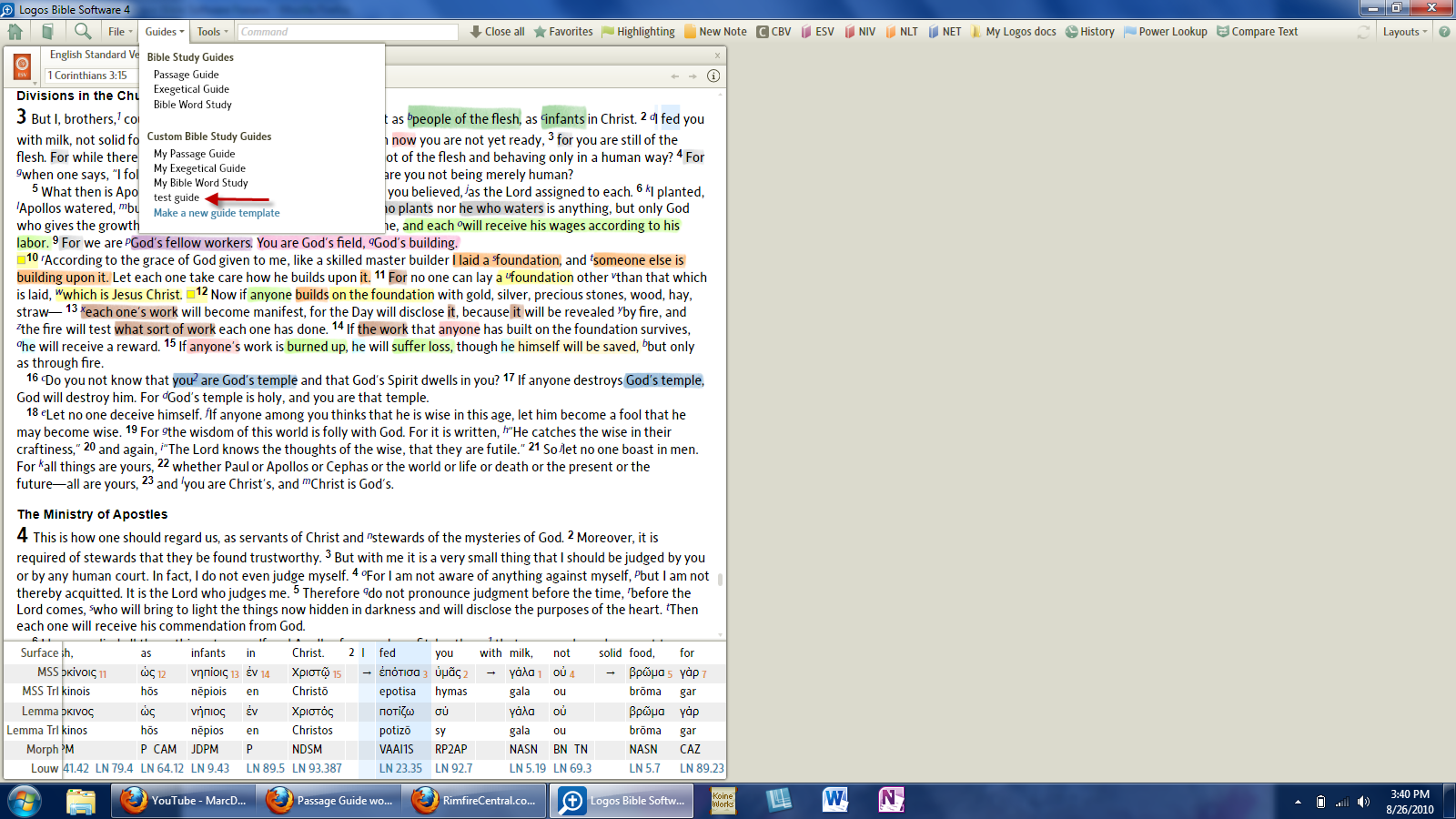This screenshot has width=1456, height=819.
Task: Open the ESV resource panel menu icon
Action: point(23,66)
